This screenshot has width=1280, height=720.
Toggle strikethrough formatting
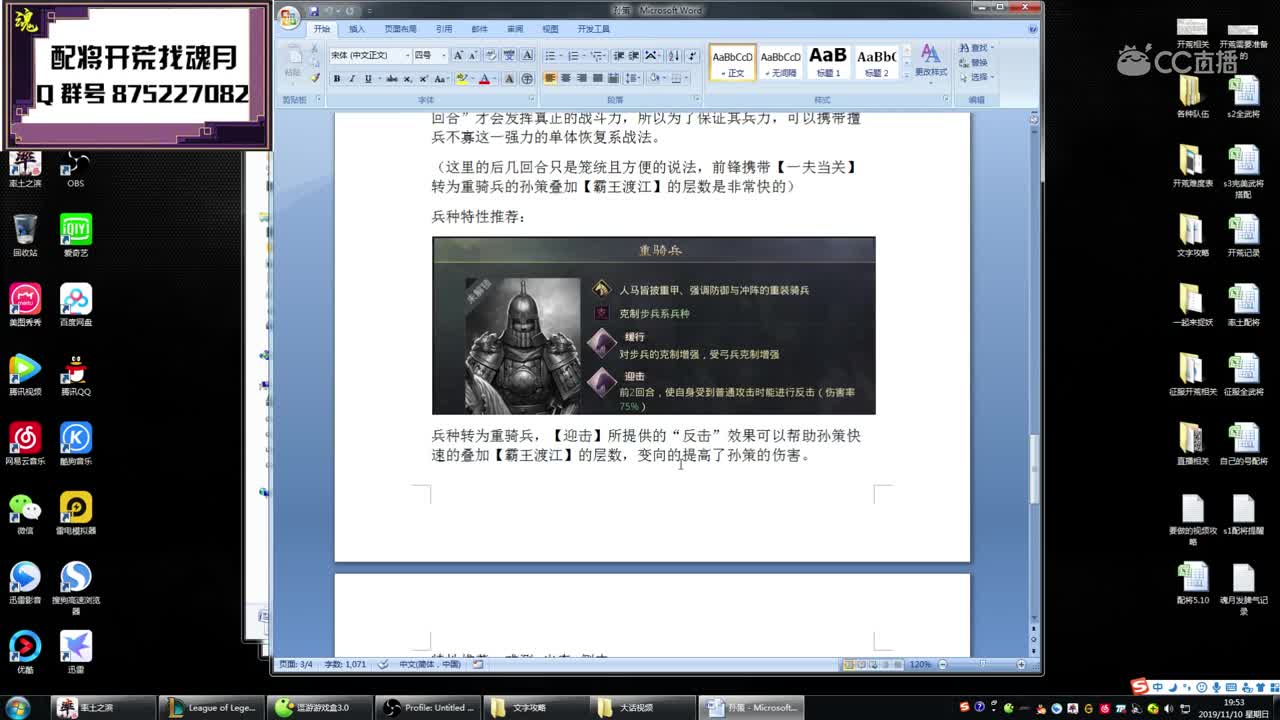[x=392, y=78]
